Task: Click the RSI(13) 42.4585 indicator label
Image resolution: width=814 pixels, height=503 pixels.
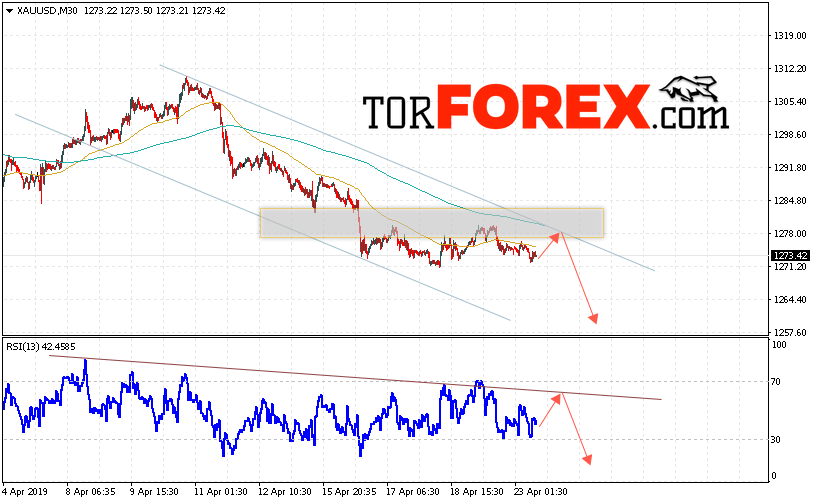Action: point(40,347)
